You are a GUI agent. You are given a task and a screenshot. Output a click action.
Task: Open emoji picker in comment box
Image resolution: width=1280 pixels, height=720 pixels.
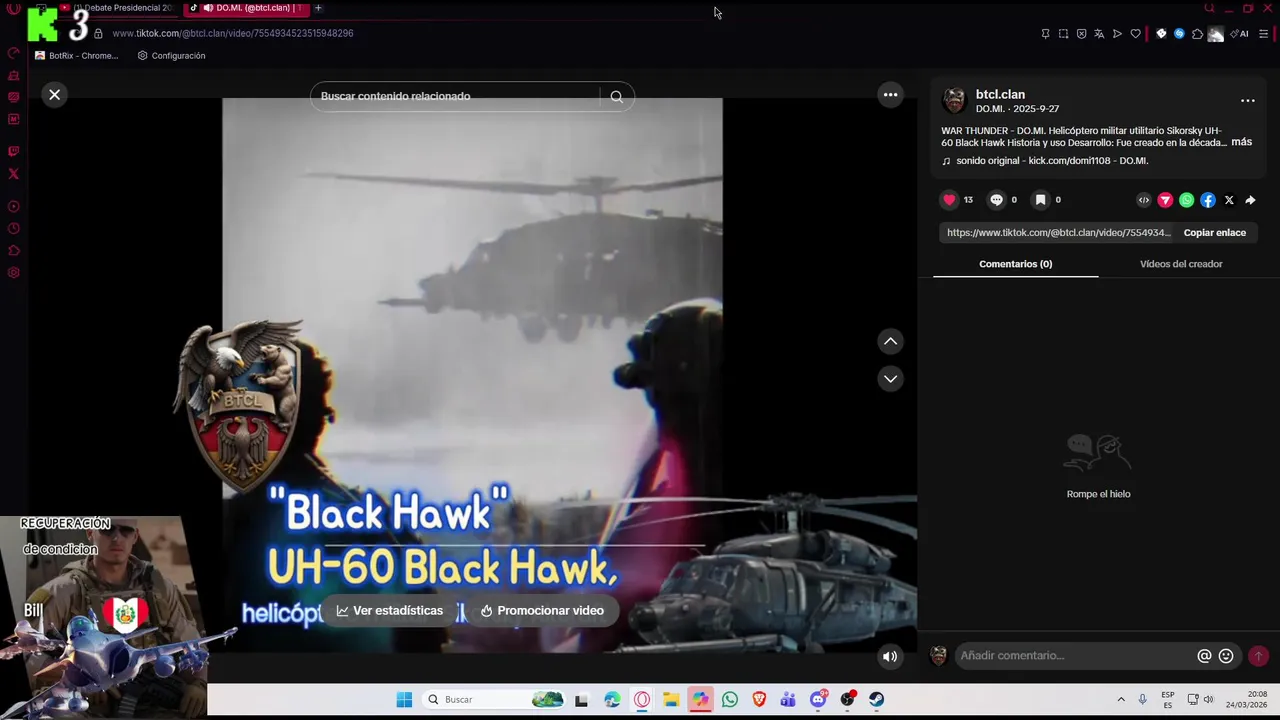pyautogui.click(x=1226, y=656)
